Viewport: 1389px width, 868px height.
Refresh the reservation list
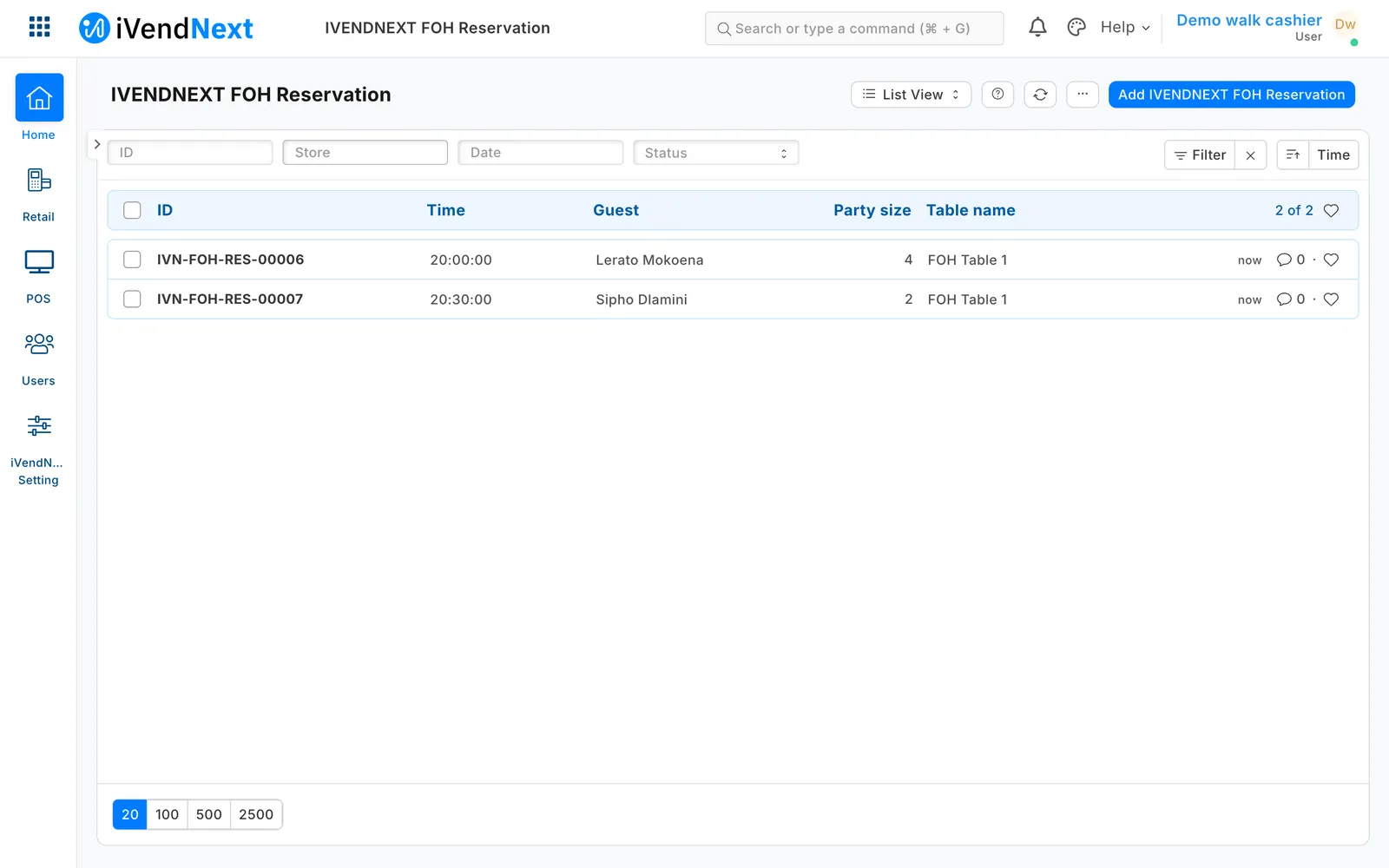click(1040, 95)
